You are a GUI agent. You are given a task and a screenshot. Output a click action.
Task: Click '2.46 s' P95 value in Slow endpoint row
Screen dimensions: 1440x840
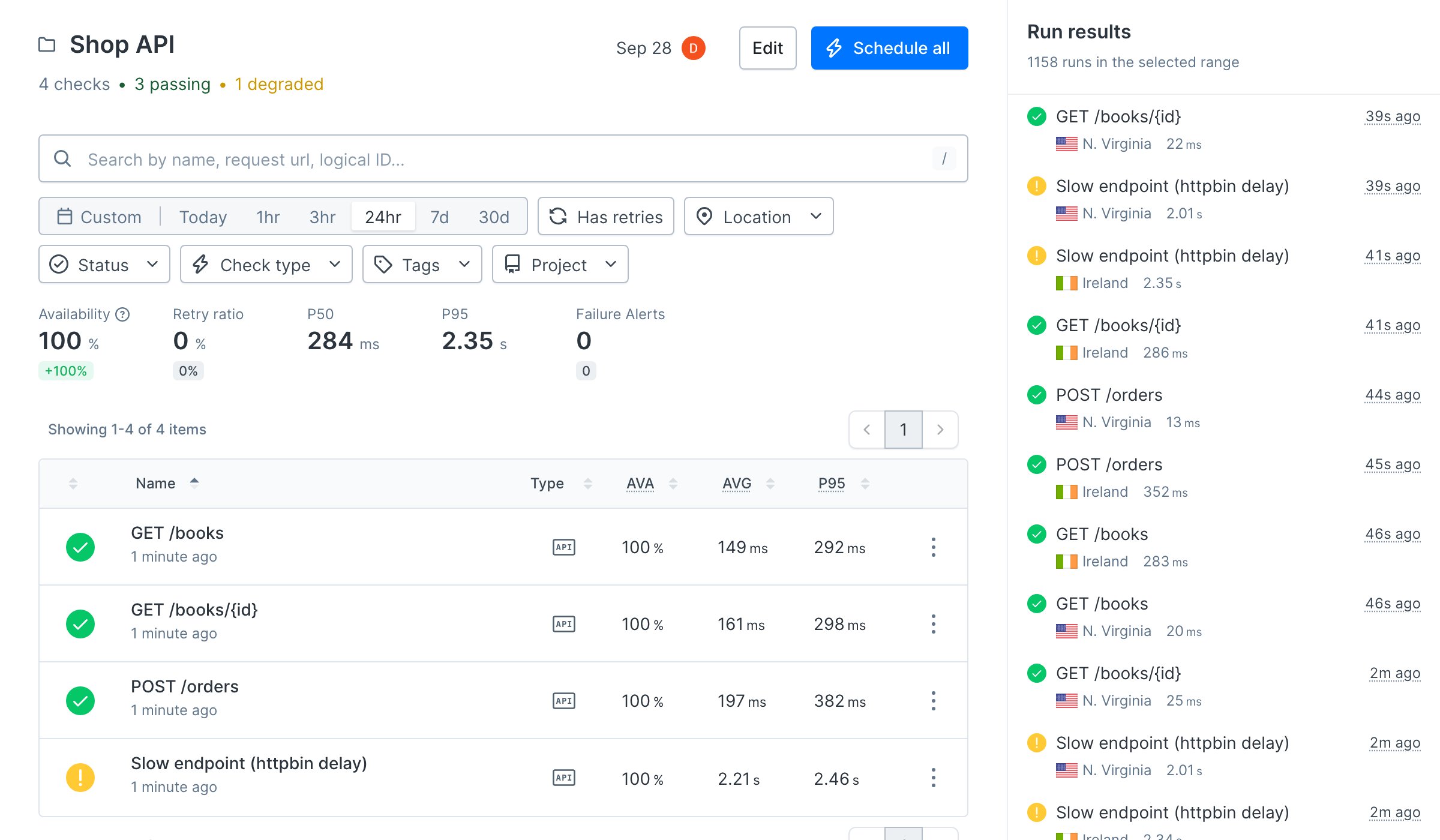click(x=836, y=779)
